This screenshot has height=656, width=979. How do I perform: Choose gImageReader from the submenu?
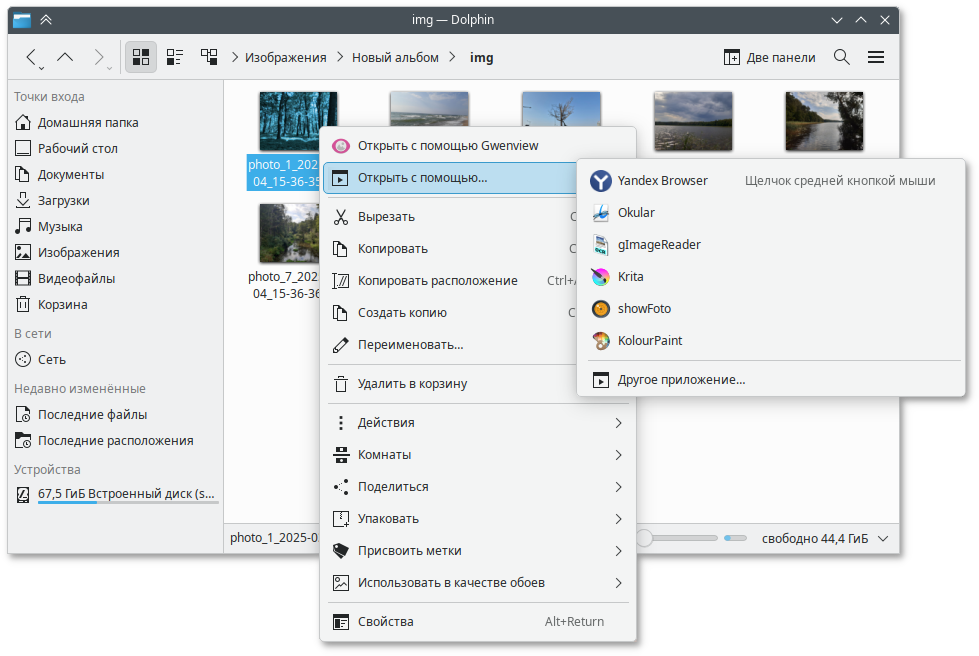(x=658, y=245)
